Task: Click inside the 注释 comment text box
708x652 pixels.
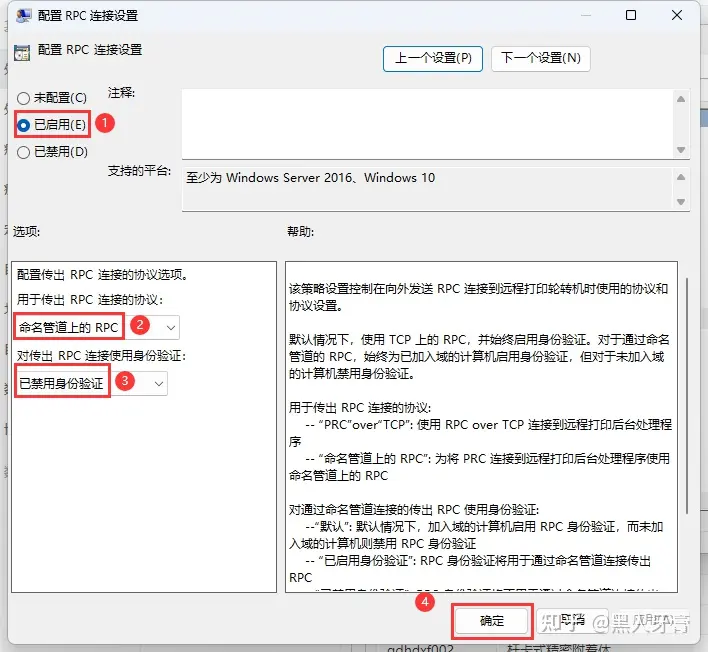Action: [427, 124]
